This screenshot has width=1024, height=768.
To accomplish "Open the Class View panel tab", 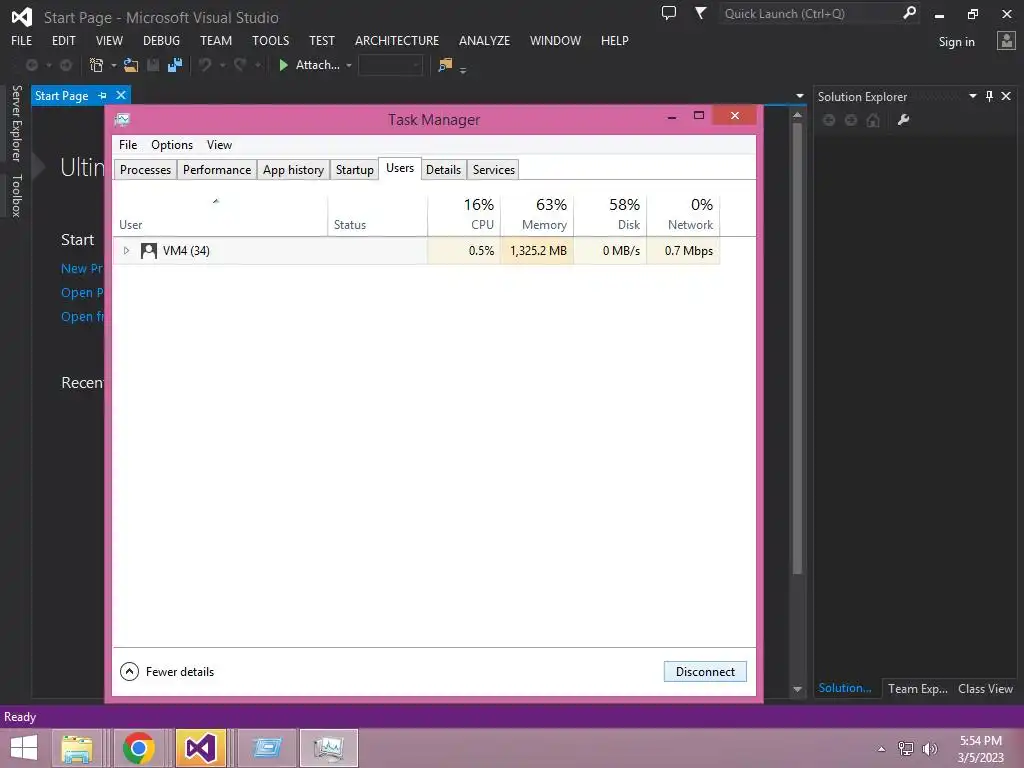I will [985, 688].
